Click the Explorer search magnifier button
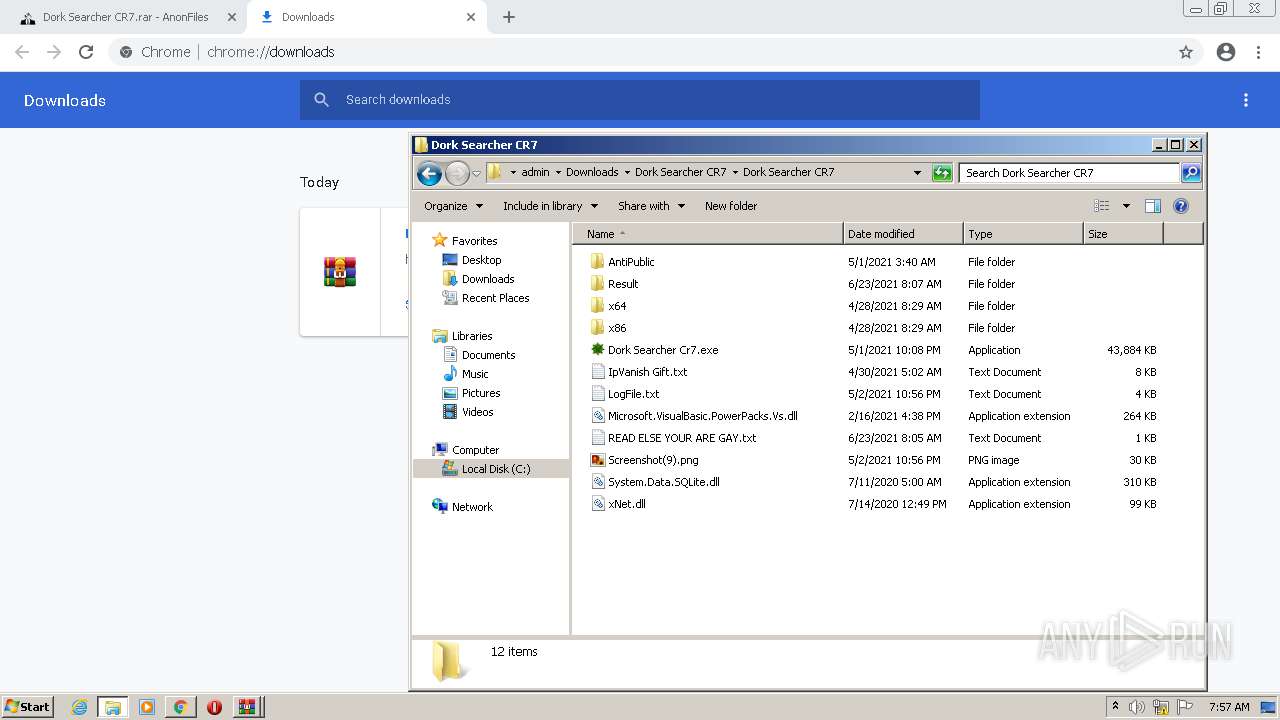Image resolution: width=1280 pixels, height=720 pixels. point(1190,173)
